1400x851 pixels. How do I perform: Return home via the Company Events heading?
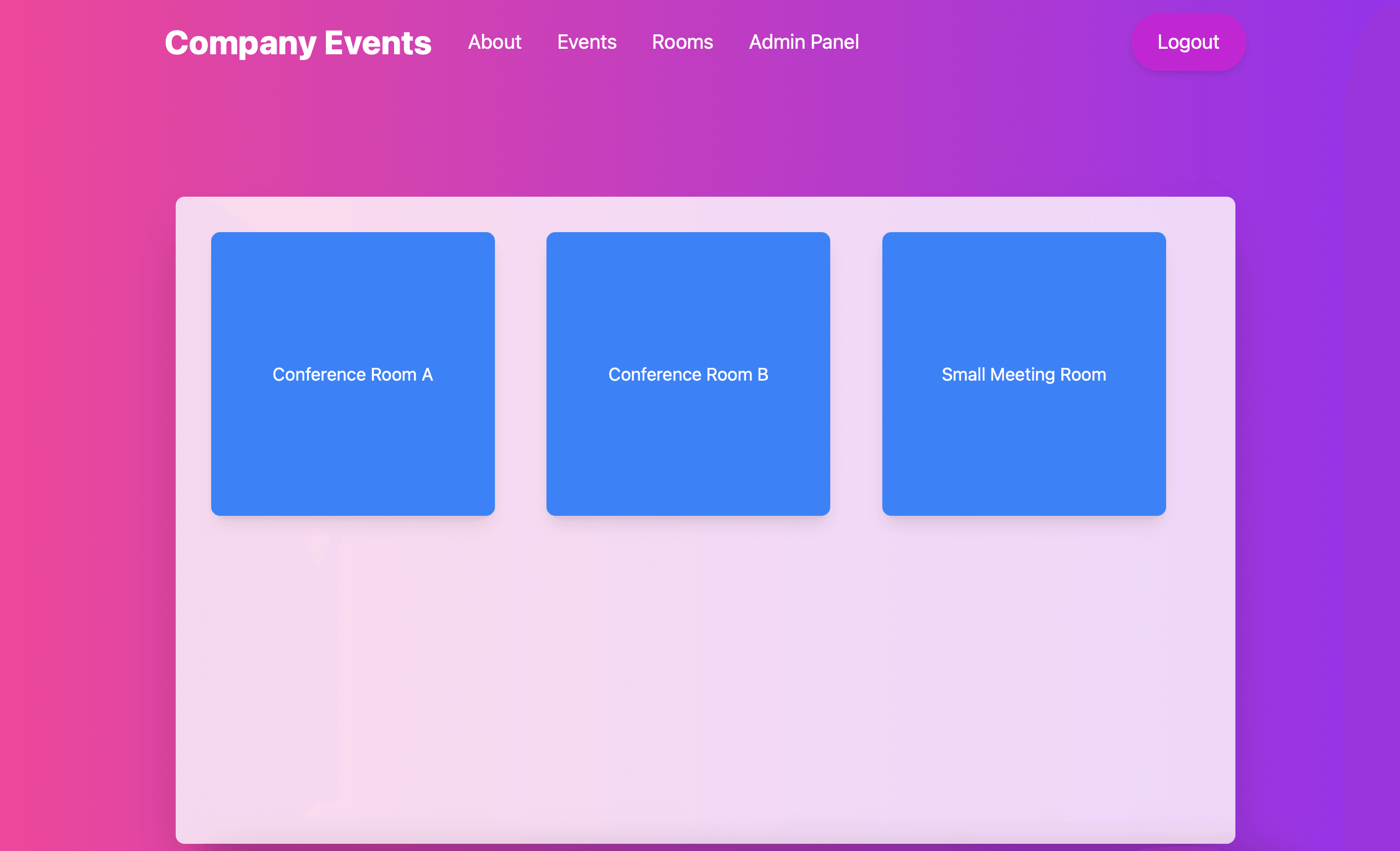tap(297, 42)
